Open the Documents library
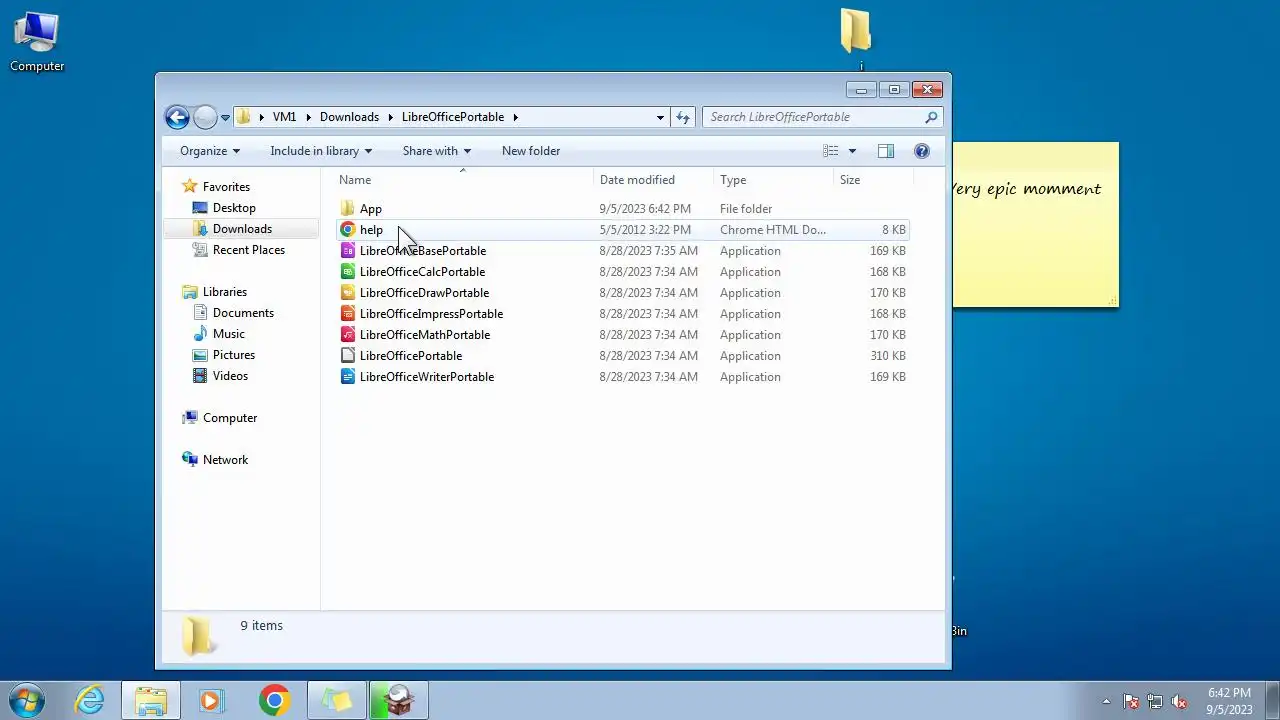The image size is (1280, 720). coord(243,313)
